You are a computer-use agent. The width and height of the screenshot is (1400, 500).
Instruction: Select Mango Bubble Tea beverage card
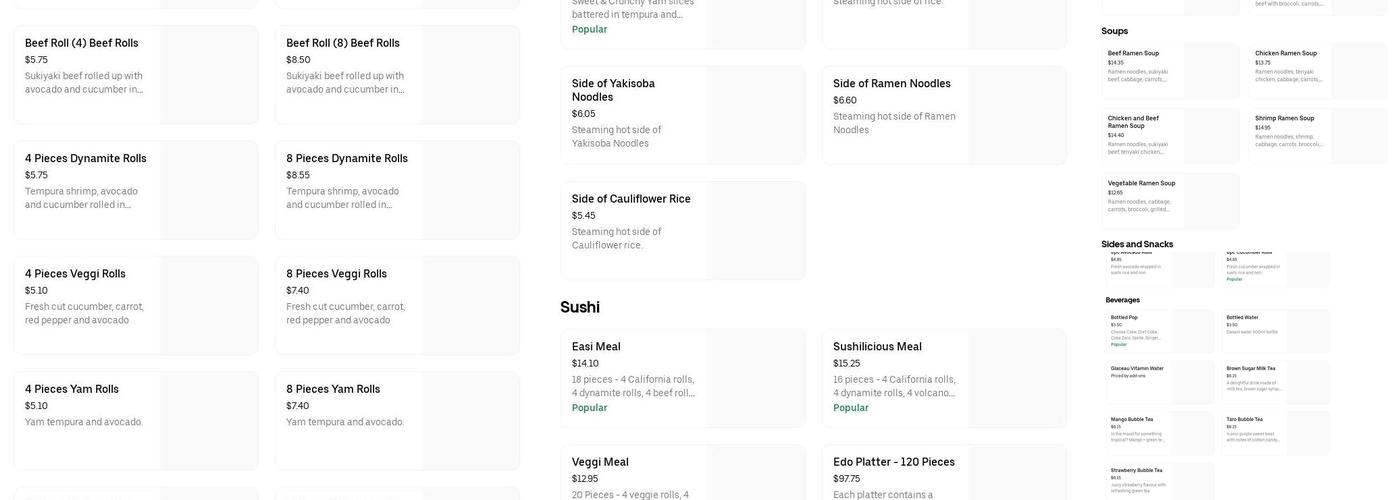[1160, 433]
